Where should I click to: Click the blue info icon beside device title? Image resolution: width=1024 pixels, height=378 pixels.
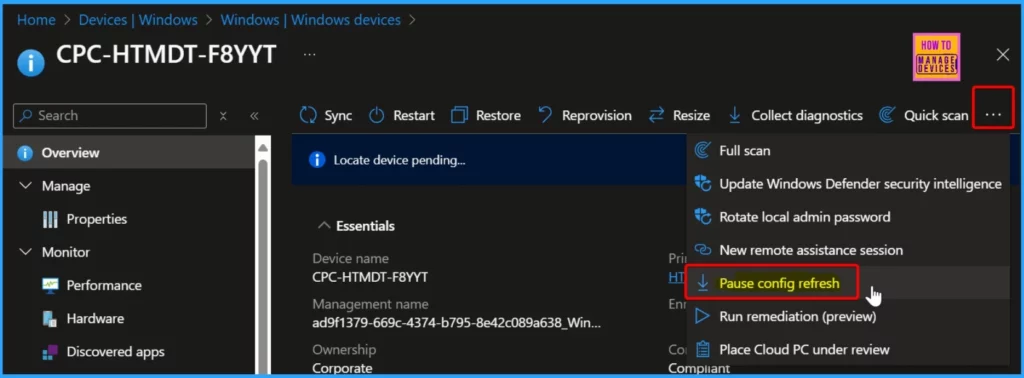coord(31,63)
